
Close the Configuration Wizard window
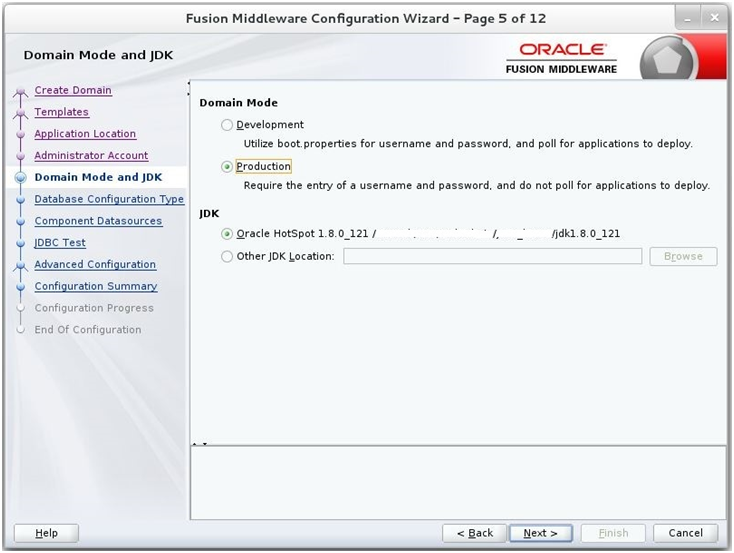(714, 18)
